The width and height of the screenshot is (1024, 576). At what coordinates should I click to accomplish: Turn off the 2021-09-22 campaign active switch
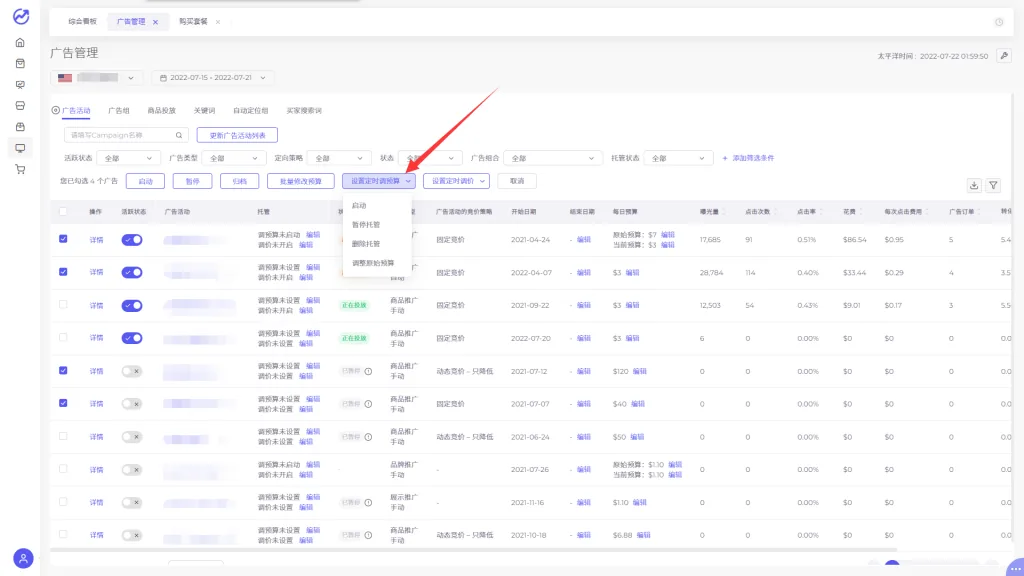click(x=132, y=305)
